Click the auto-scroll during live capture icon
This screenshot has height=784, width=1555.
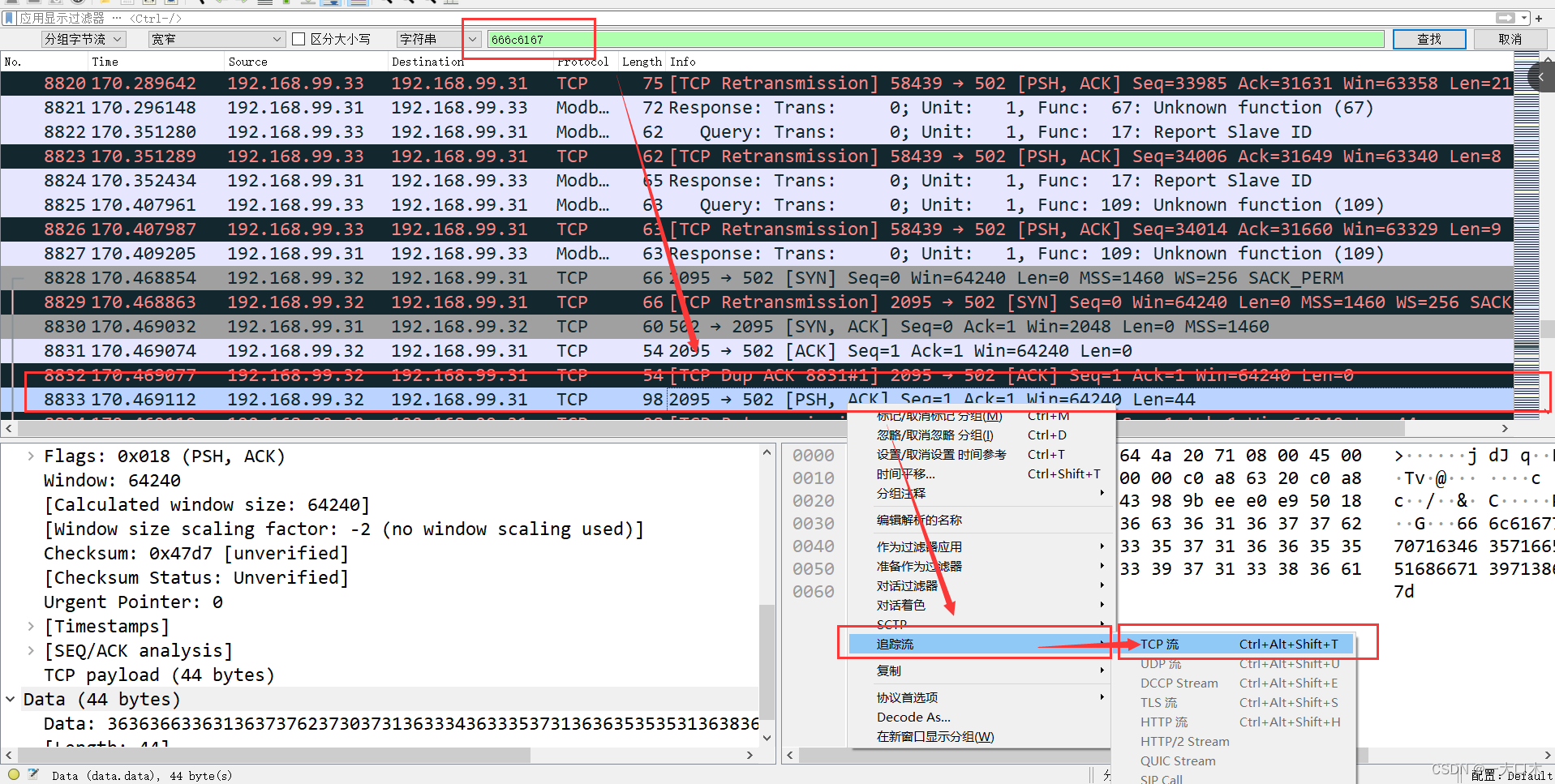[x=332, y=3]
